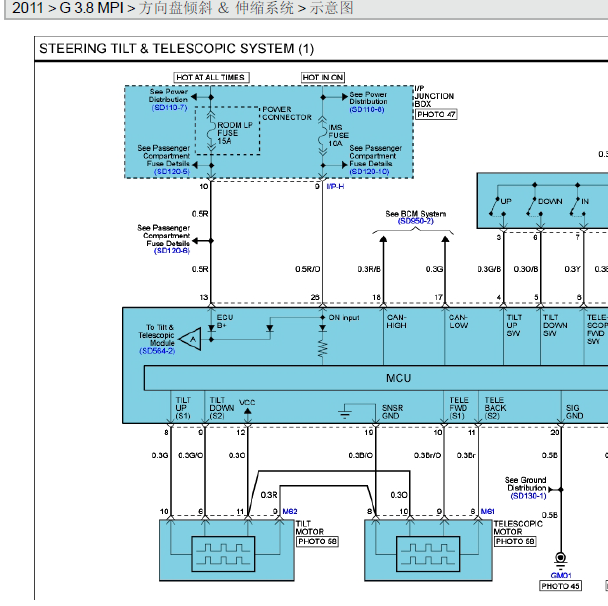Click the triangle 'A' reference connector symbol
Screen dimensions: 608x606
point(191,339)
